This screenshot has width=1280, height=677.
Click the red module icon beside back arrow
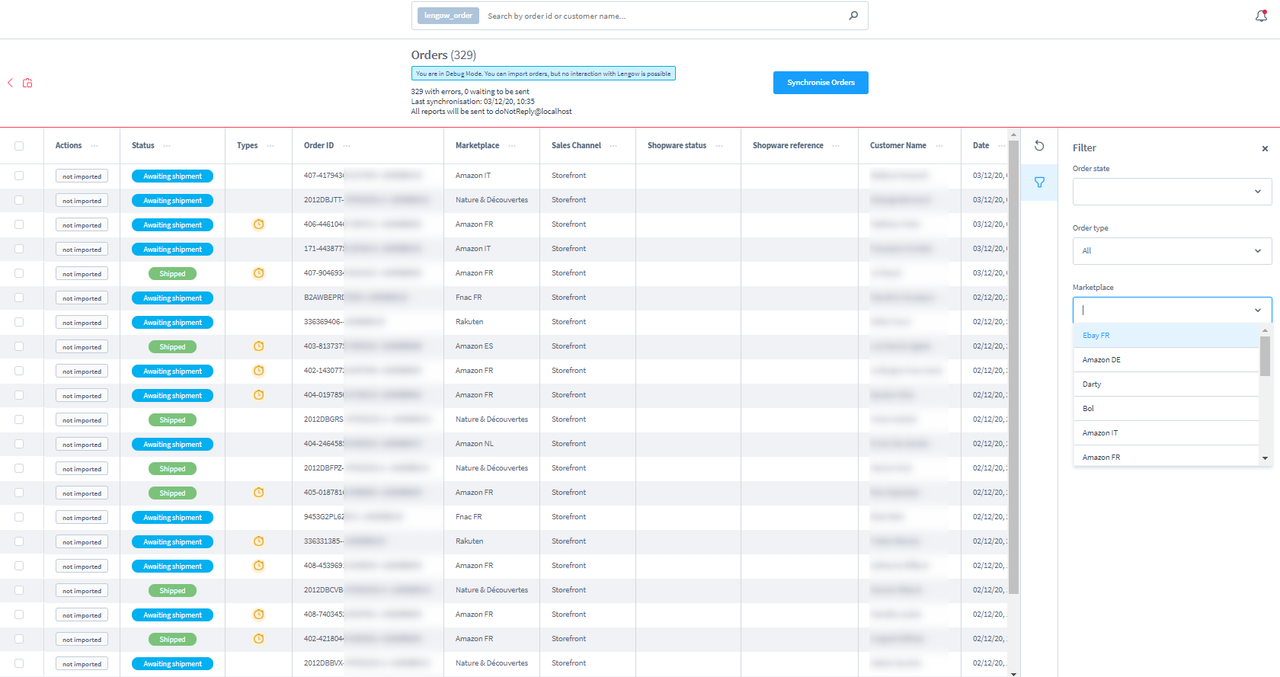point(27,83)
